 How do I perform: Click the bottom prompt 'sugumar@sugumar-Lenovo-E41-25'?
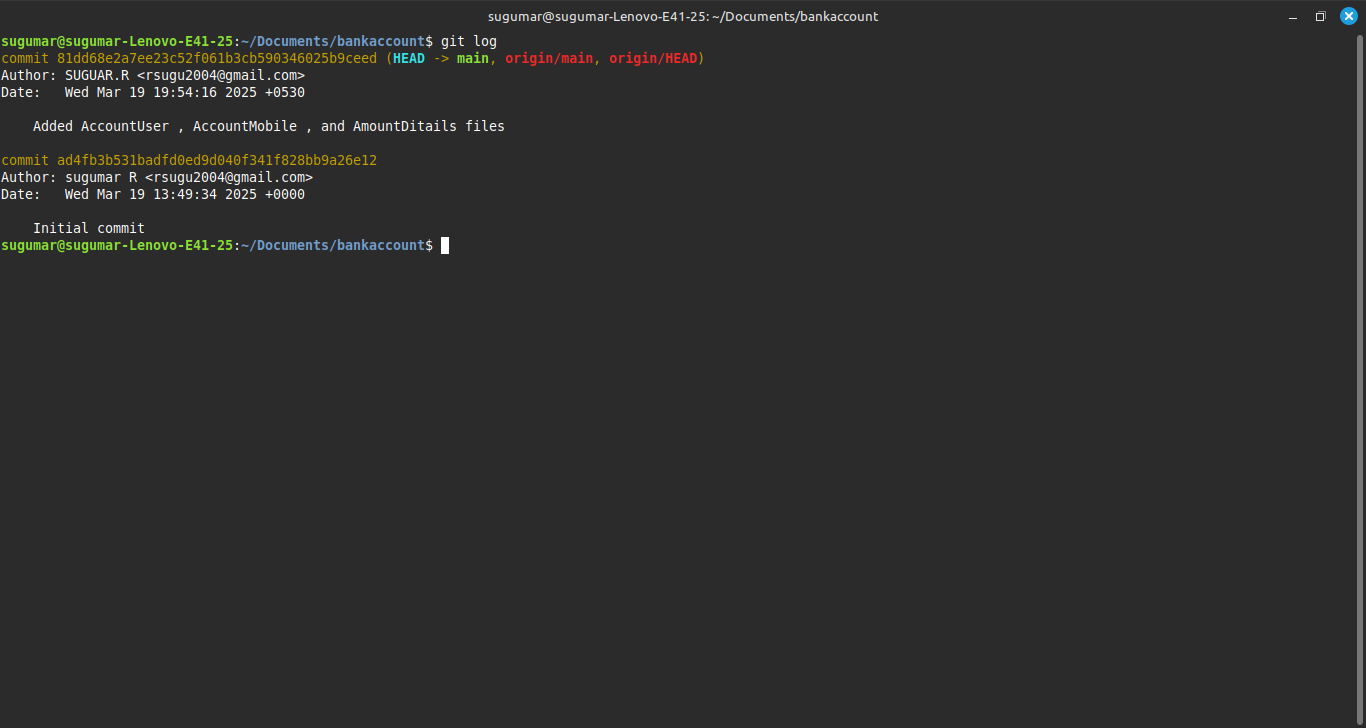click(x=117, y=245)
